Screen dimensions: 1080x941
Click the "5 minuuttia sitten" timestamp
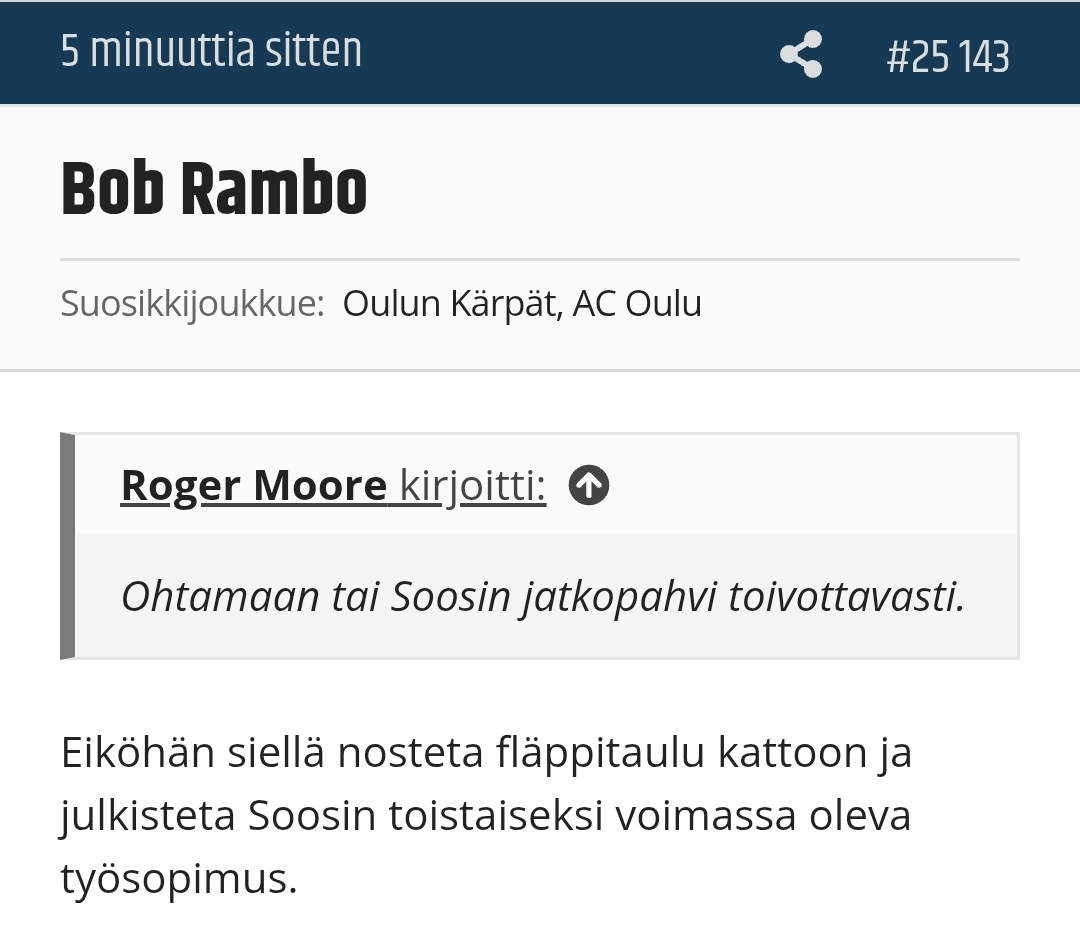point(211,52)
